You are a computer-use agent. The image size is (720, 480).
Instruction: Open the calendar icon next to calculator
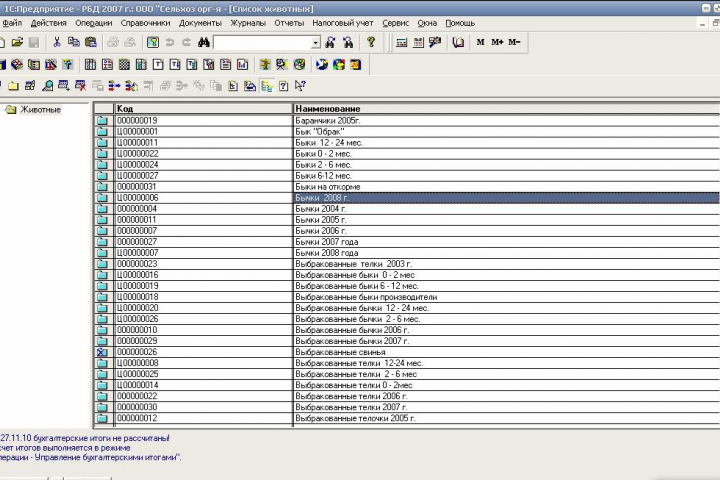(x=418, y=42)
